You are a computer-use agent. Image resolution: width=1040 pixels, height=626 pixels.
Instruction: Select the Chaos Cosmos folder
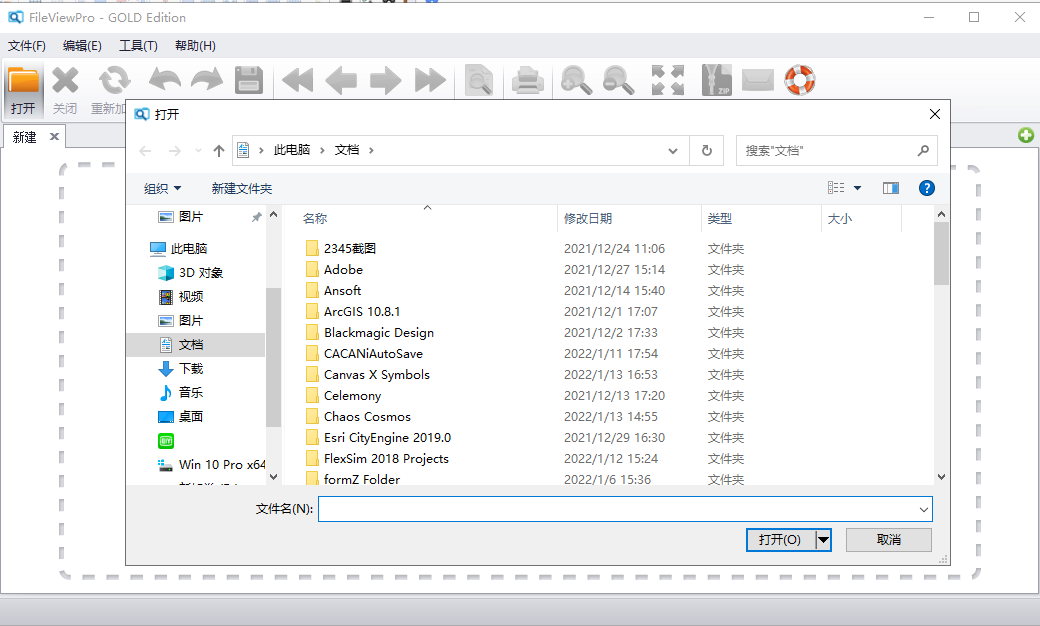click(x=367, y=416)
